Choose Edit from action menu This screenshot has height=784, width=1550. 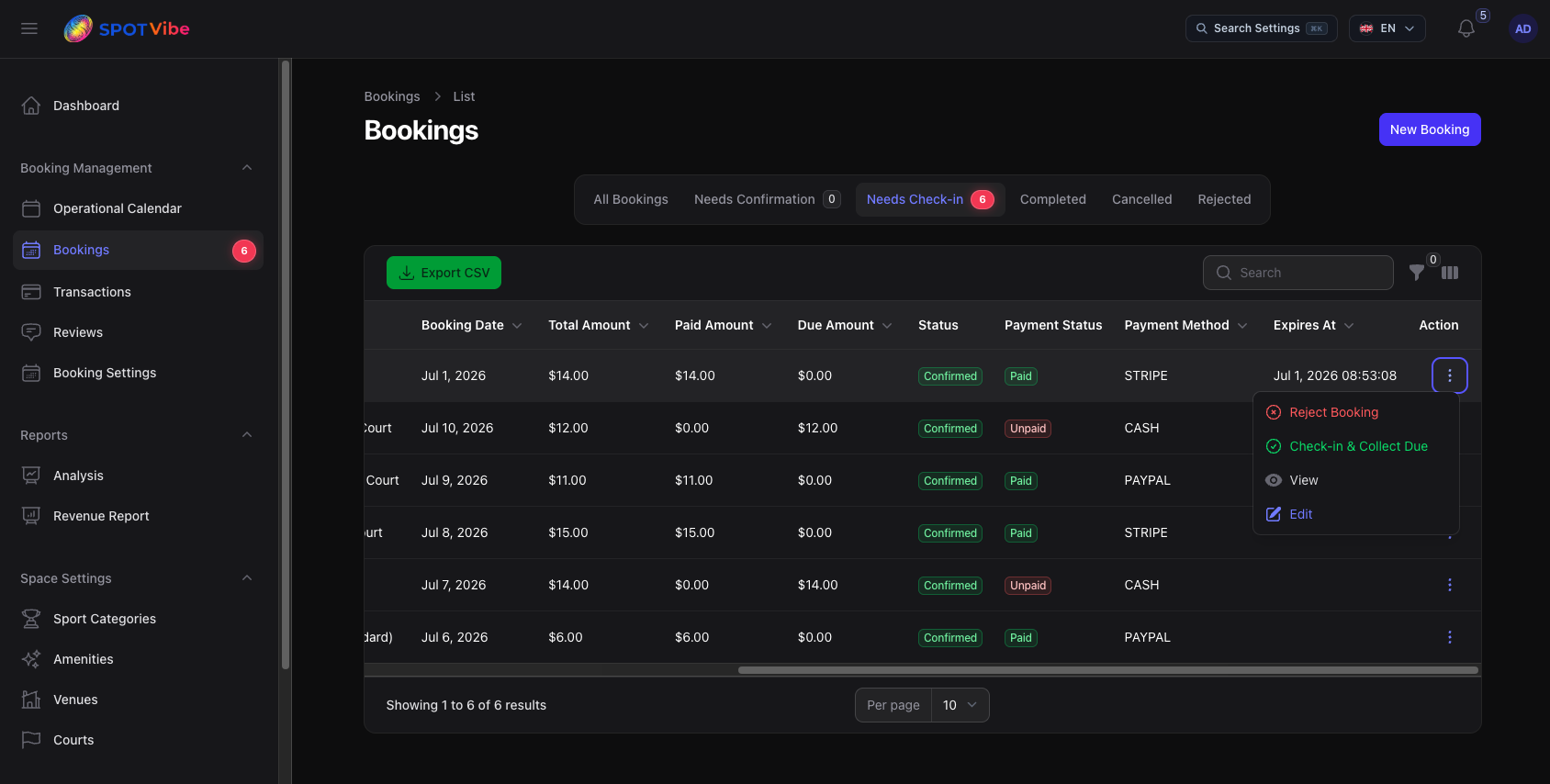pos(1356,514)
